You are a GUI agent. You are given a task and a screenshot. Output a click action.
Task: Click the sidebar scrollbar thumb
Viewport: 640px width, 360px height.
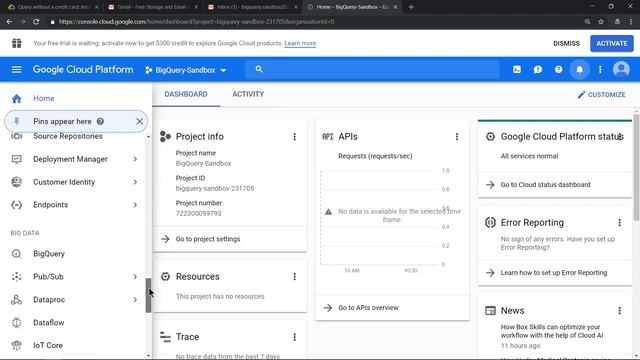pyautogui.click(x=149, y=295)
